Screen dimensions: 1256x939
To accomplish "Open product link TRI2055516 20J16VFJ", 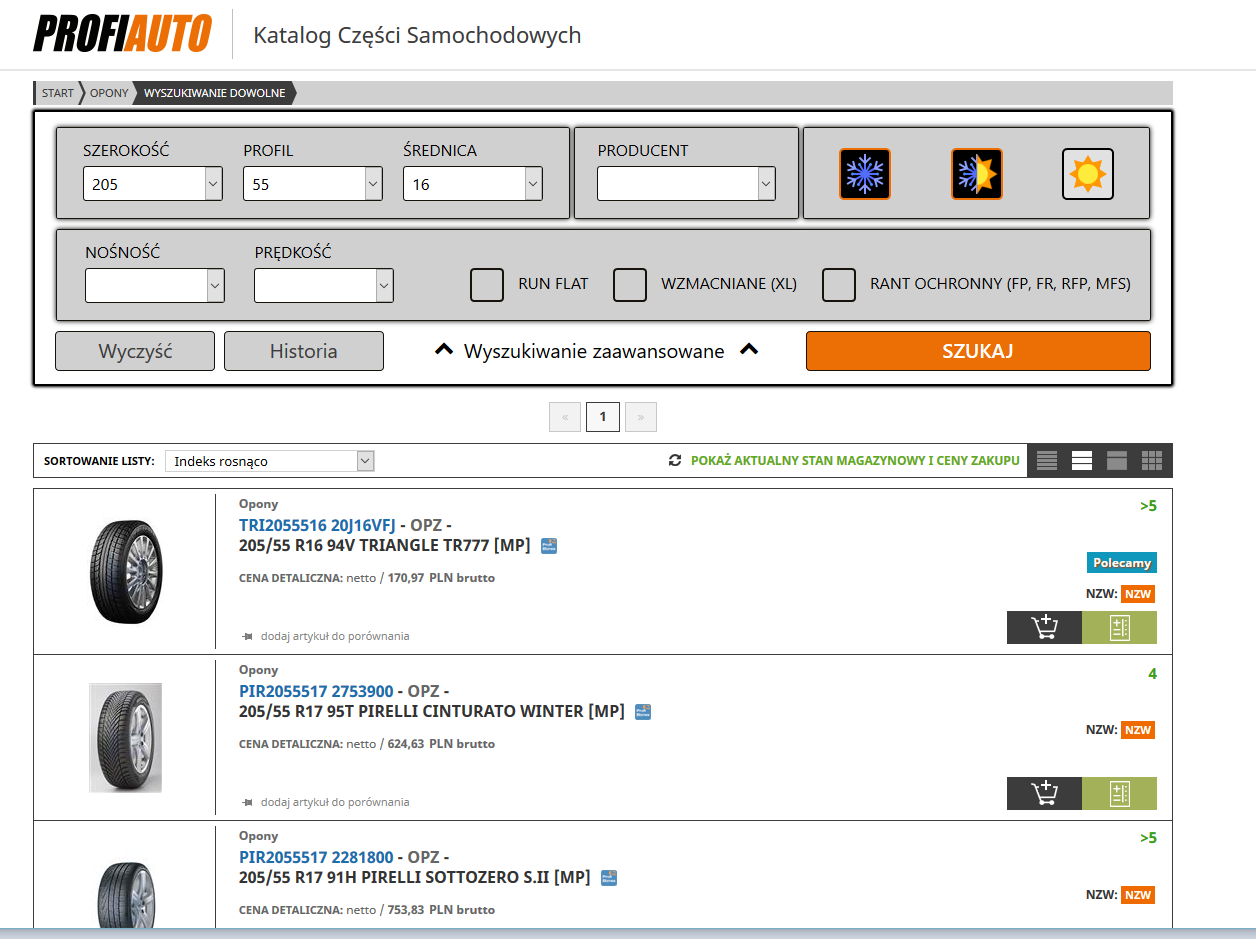I will point(317,525).
